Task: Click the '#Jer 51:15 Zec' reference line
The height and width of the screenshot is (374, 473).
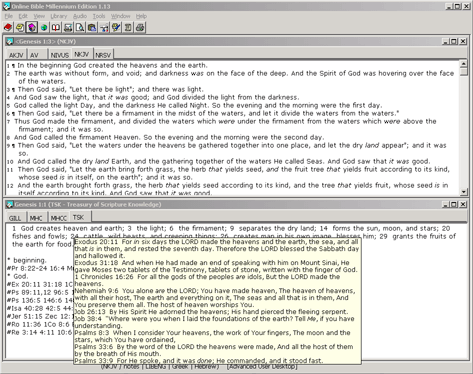Action: (x=40, y=316)
